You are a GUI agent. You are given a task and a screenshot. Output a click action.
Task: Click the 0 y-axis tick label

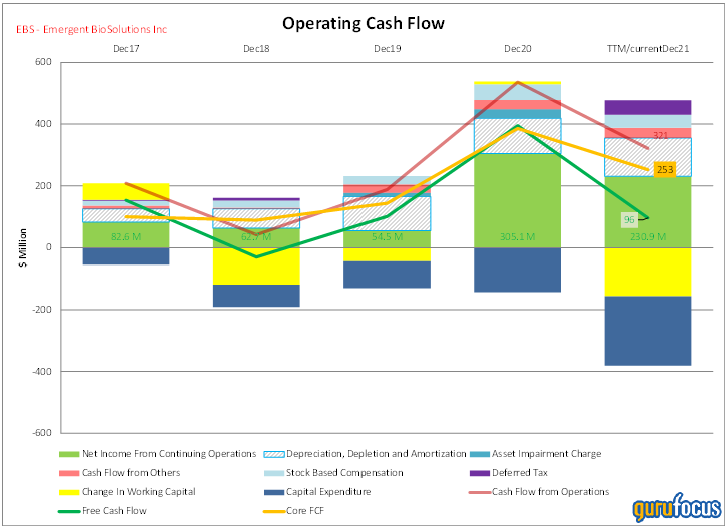[x=48, y=248]
